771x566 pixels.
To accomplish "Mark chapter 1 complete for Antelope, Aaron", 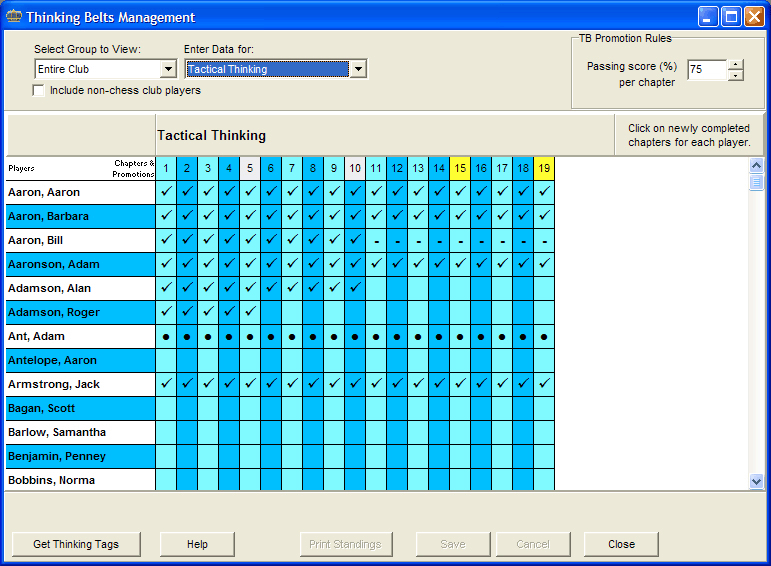I will point(166,360).
